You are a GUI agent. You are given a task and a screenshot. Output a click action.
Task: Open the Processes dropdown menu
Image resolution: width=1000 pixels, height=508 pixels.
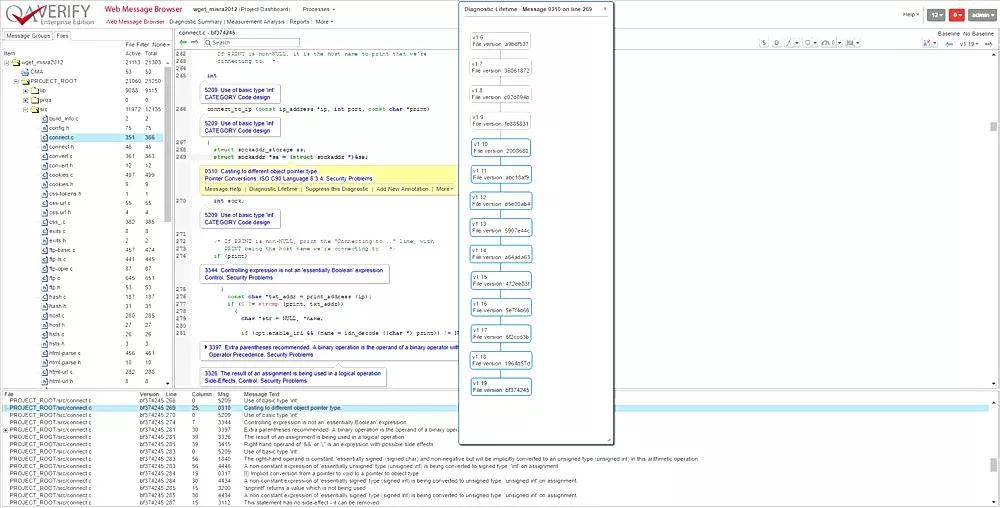coord(318,10)
